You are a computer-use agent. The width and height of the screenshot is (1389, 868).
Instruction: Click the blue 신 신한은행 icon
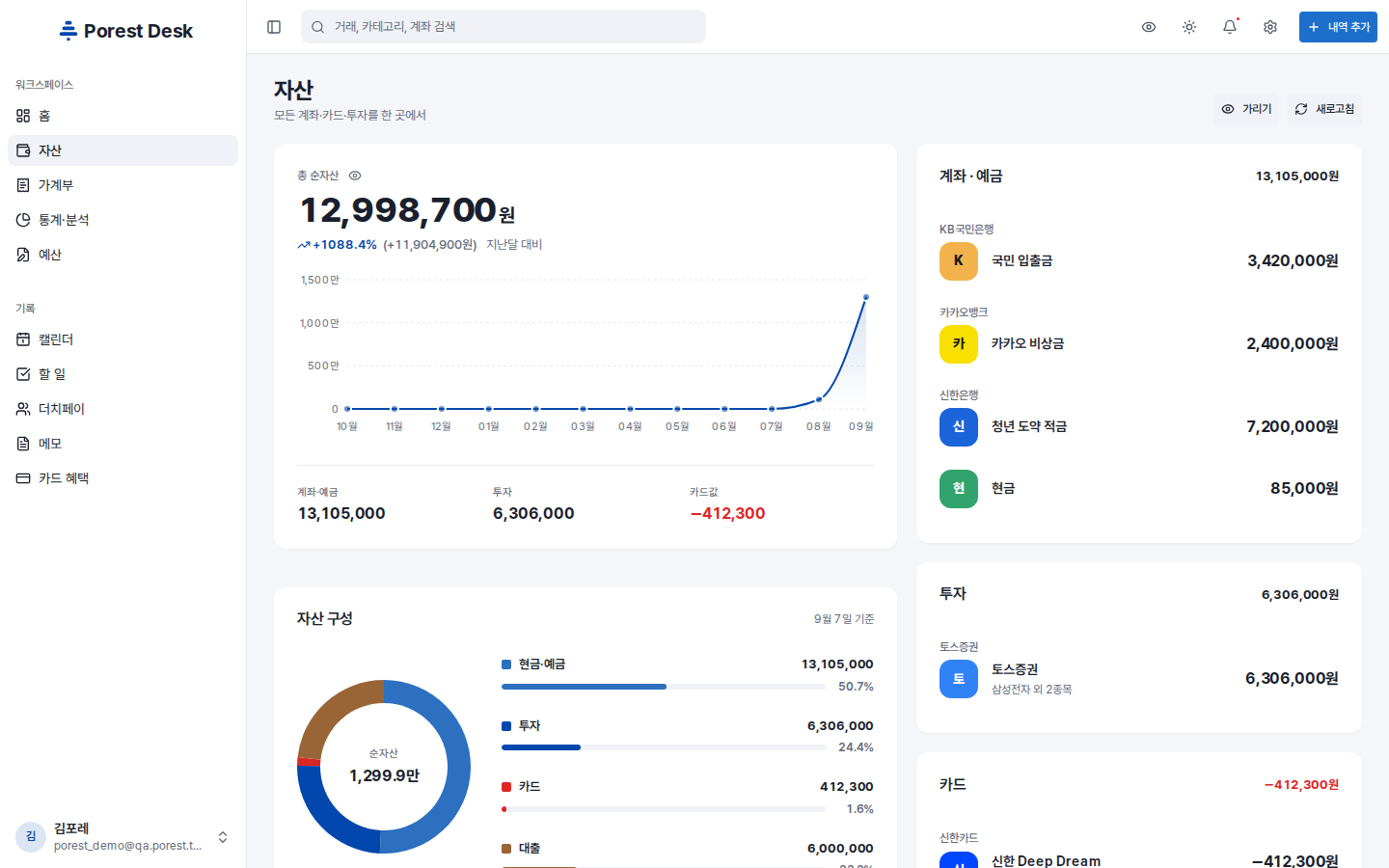tap(959, 427)
